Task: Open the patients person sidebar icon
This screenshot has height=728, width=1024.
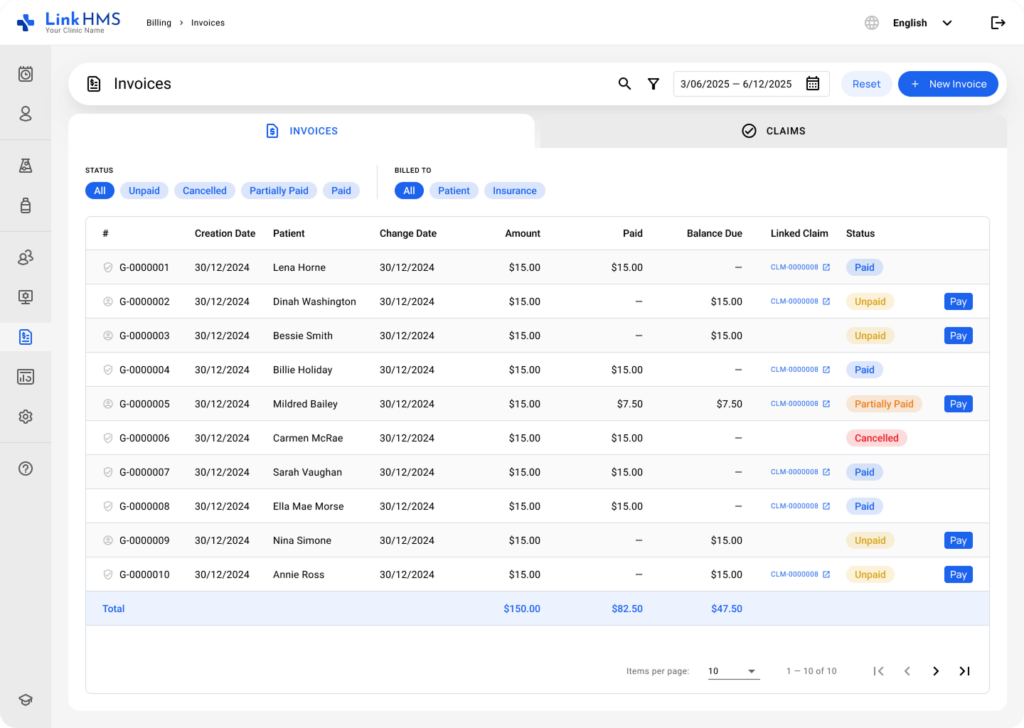Action: click(25, 114)
